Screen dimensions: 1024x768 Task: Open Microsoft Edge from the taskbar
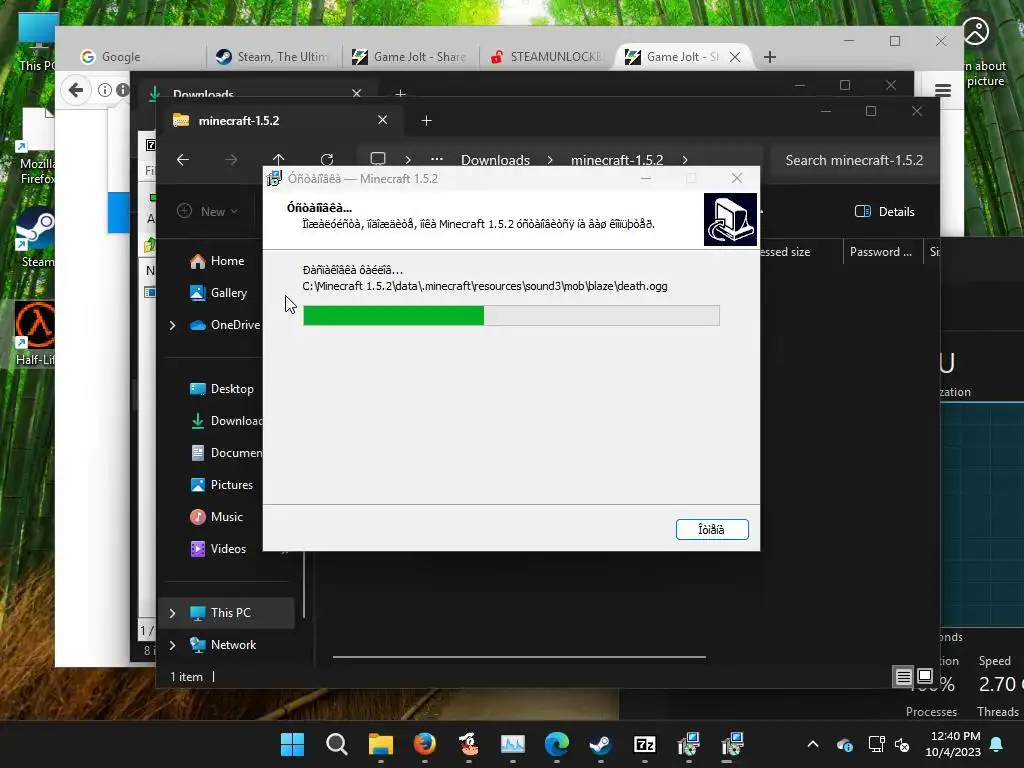[556, 744]
